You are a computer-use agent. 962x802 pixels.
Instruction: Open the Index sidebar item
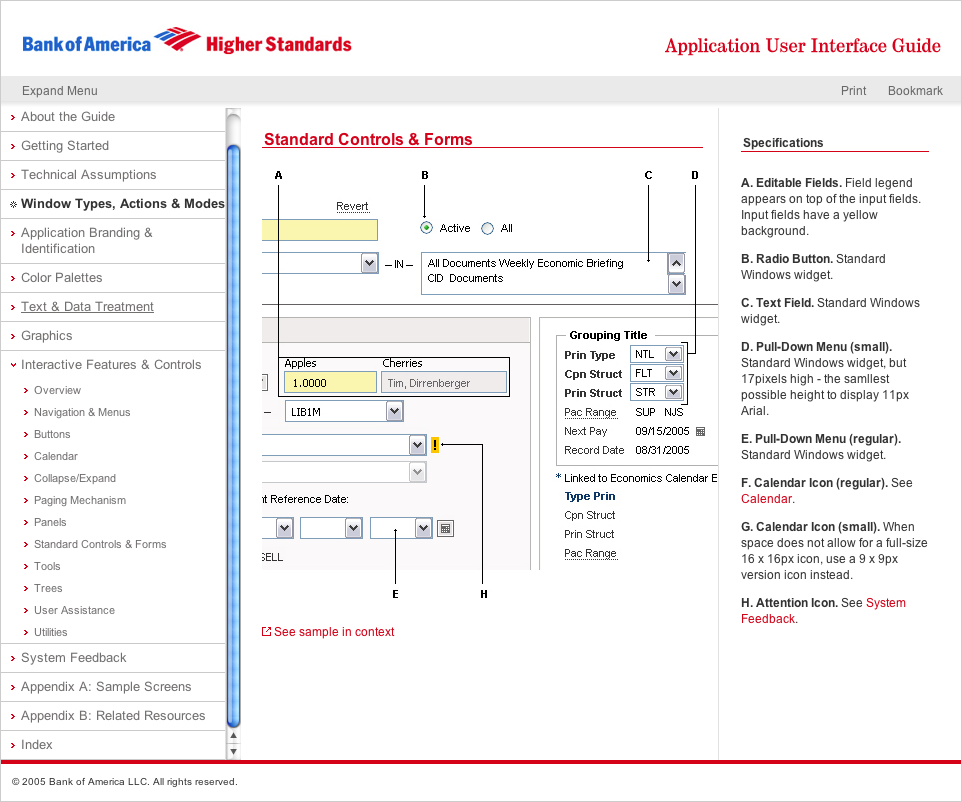(x=37, y=744)
